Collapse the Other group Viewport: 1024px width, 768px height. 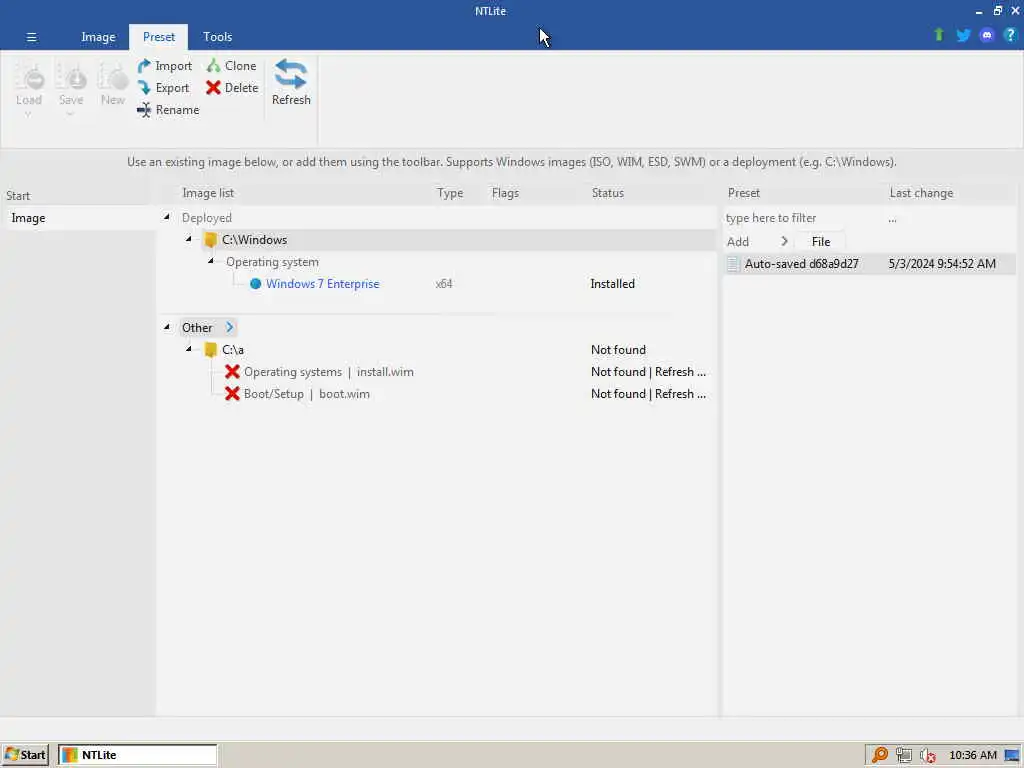click(167, 327)
